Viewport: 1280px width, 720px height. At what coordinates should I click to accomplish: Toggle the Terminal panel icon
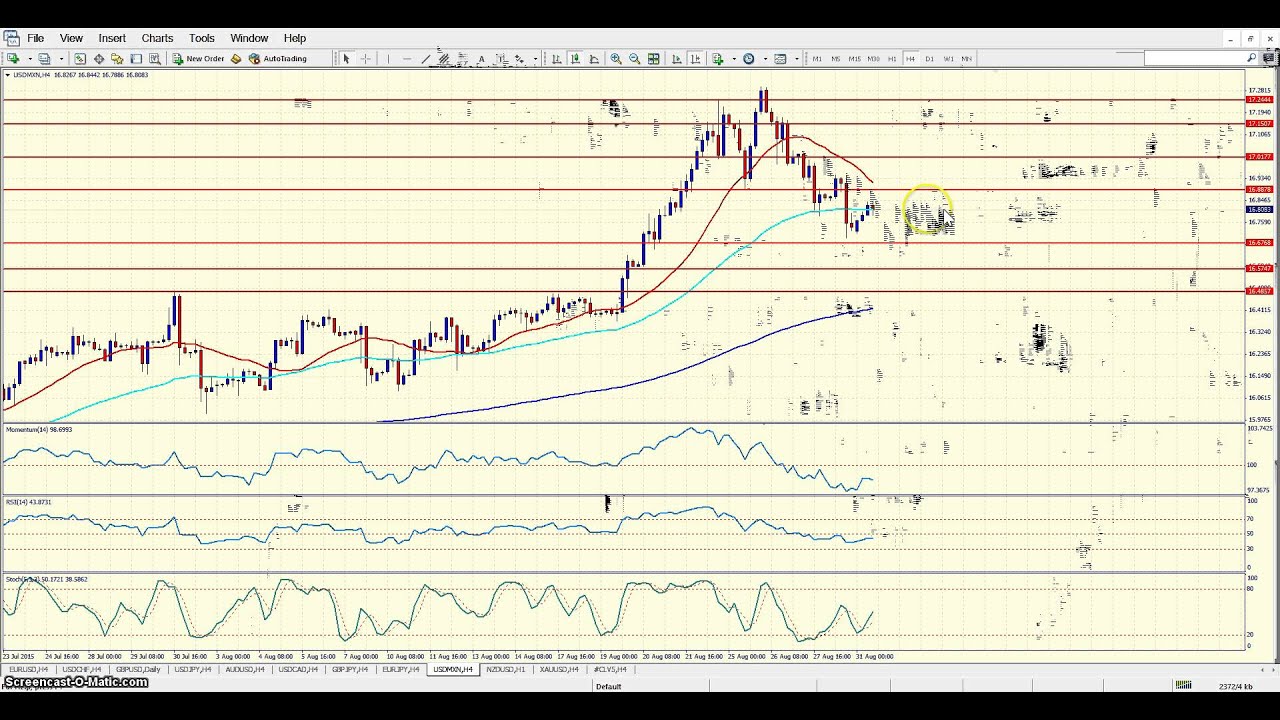136,59
